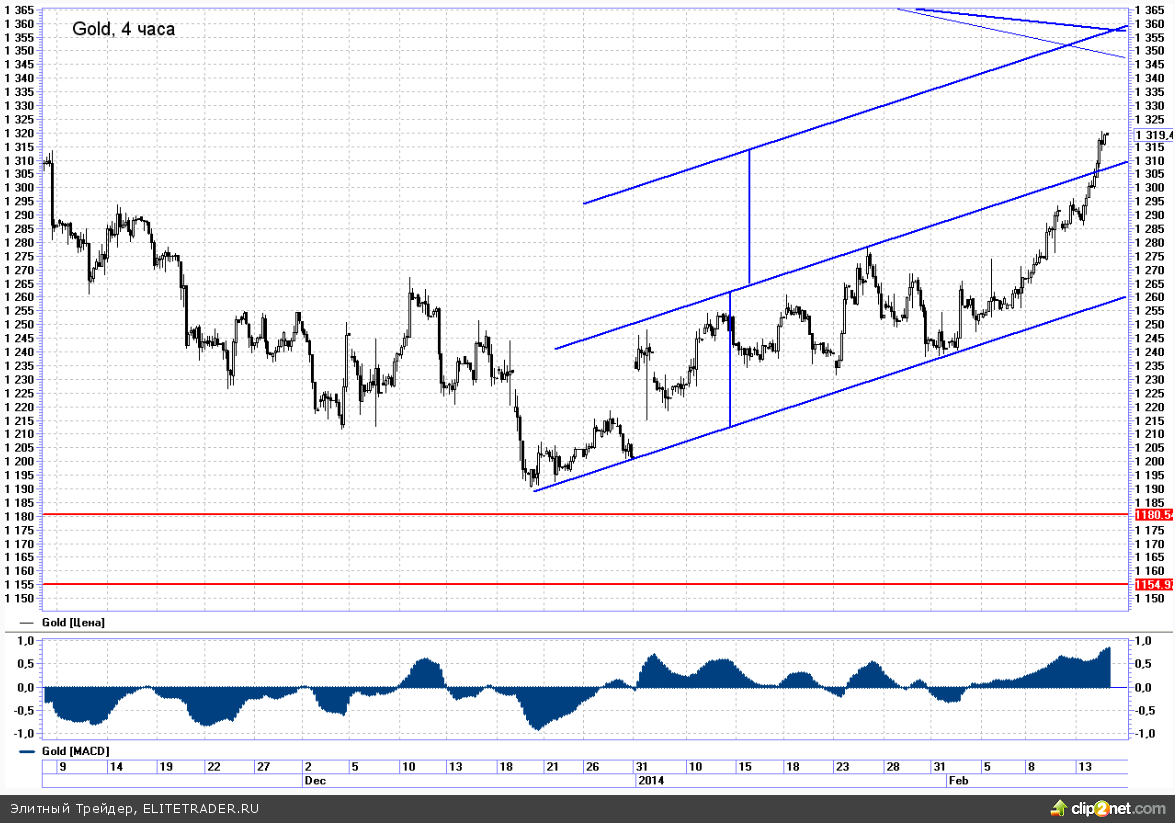
Task: Select the "Gold [Цена]" legend entry
Action: pos(73,623)
